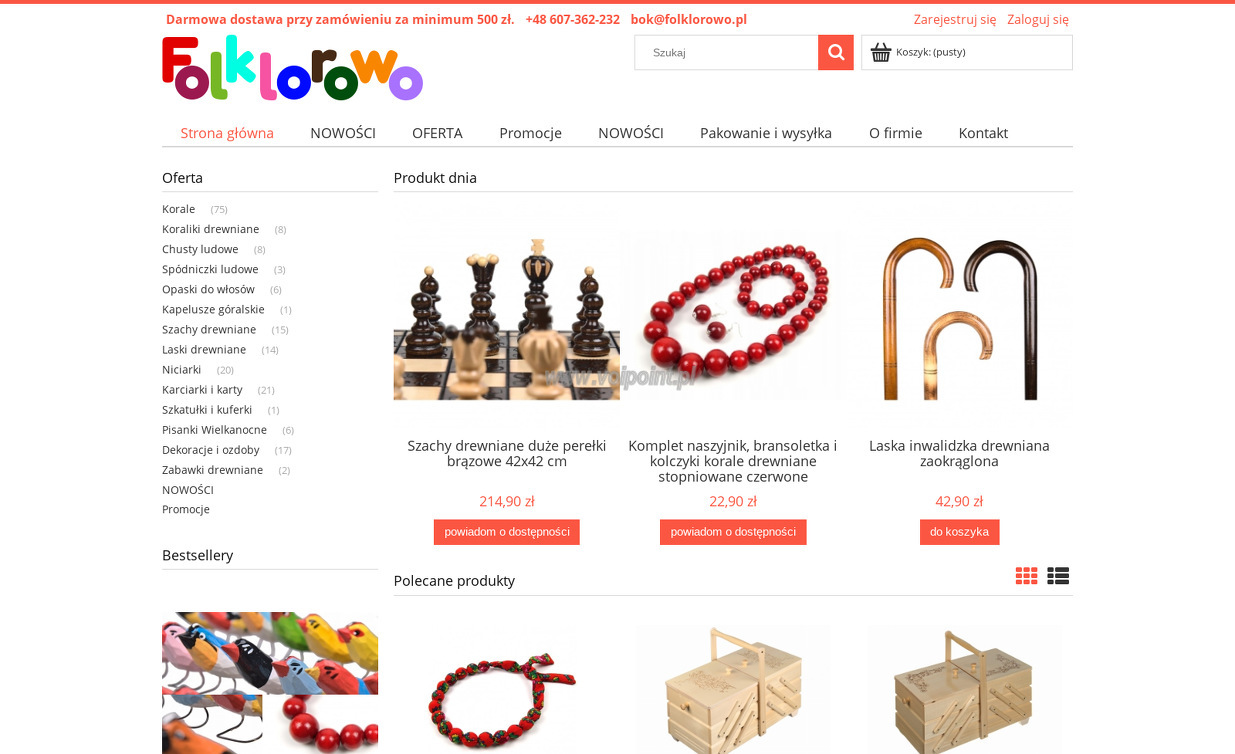
Task: Click powiadom o dostępności for chess set
Action: [506, 532]
